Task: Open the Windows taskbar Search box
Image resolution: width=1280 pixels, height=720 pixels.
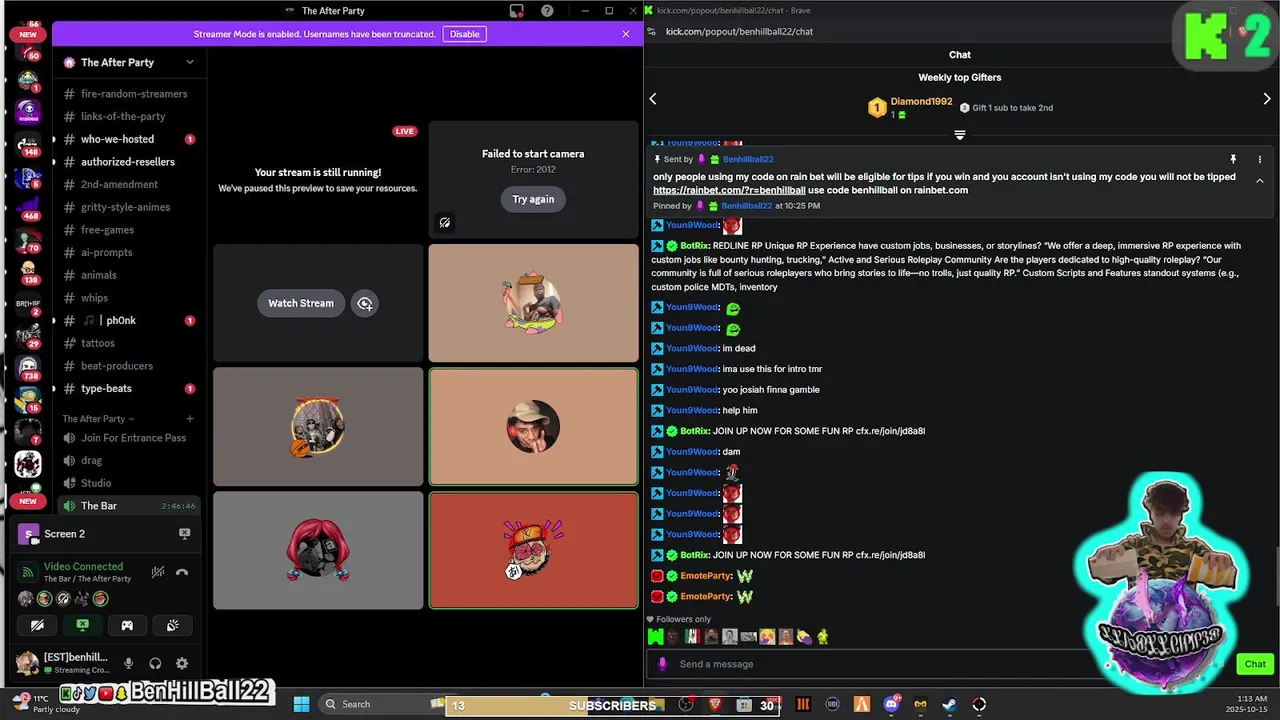Action: pos(380,704)
